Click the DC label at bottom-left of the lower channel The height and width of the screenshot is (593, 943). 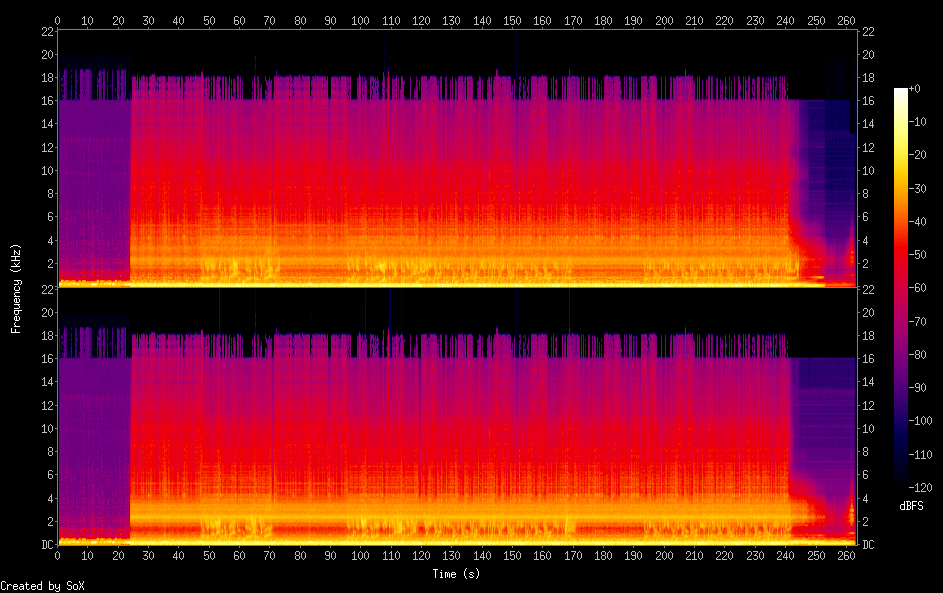pyautogui.click(x=46, y=544)
